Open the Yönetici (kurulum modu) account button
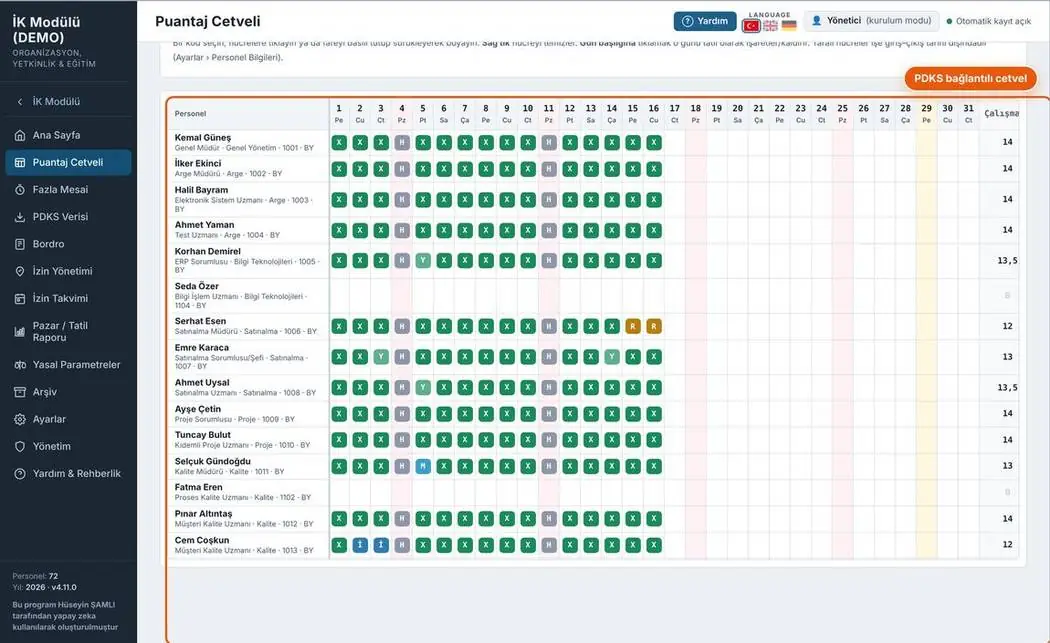This screenshot has width=1050, height=643. (871, 21)
